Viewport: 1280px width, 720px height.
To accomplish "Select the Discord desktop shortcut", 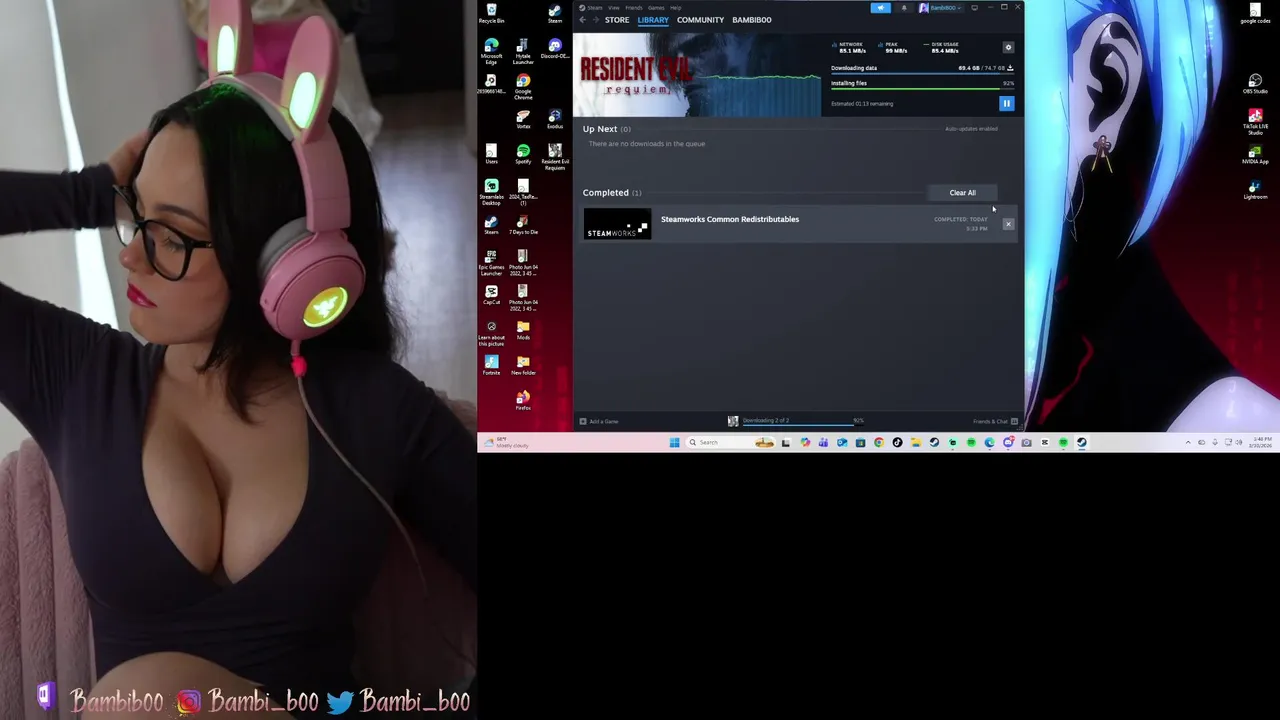I will point(555,48).
